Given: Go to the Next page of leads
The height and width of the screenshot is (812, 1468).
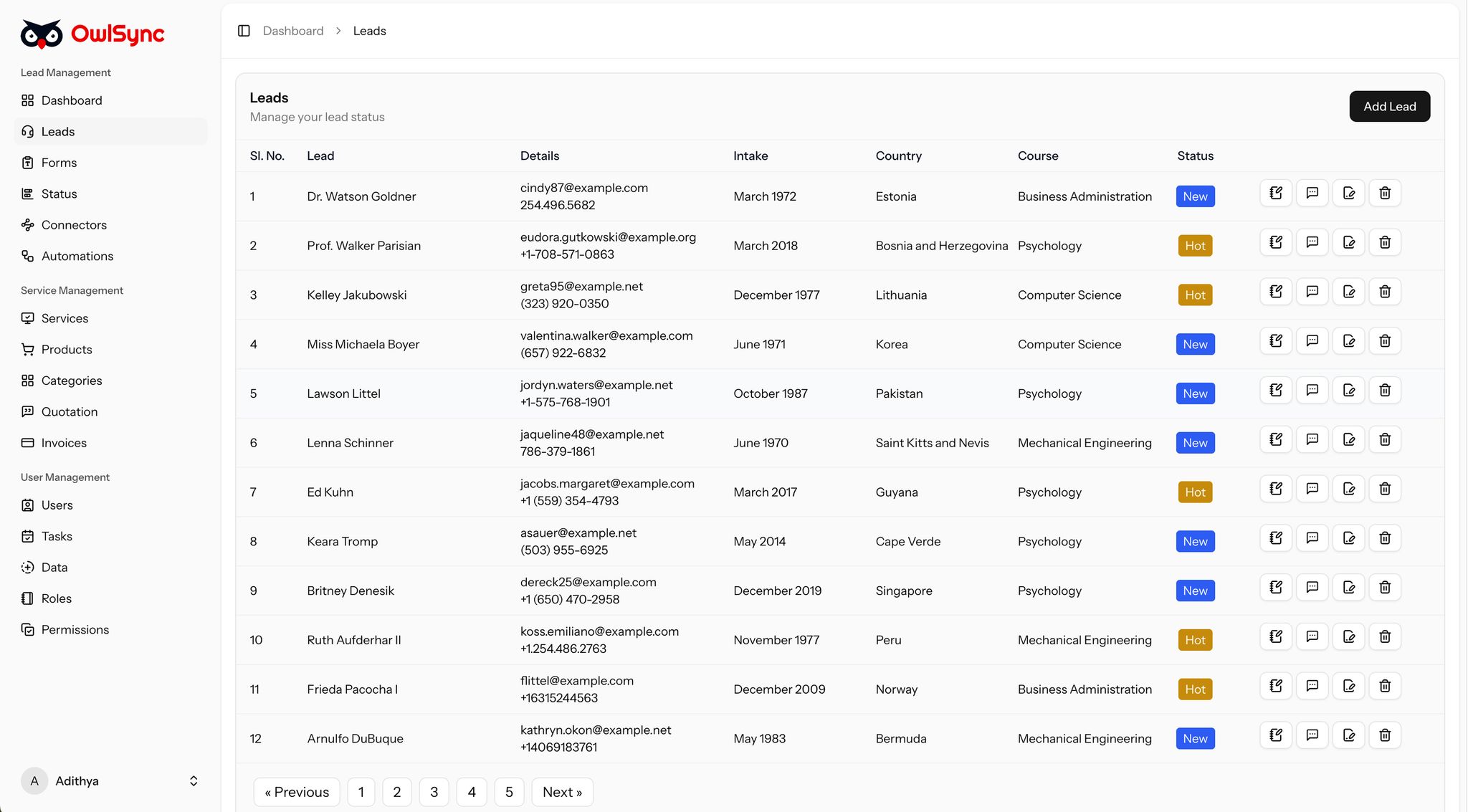Looking at the screenshot, I should tap(562, 792).
